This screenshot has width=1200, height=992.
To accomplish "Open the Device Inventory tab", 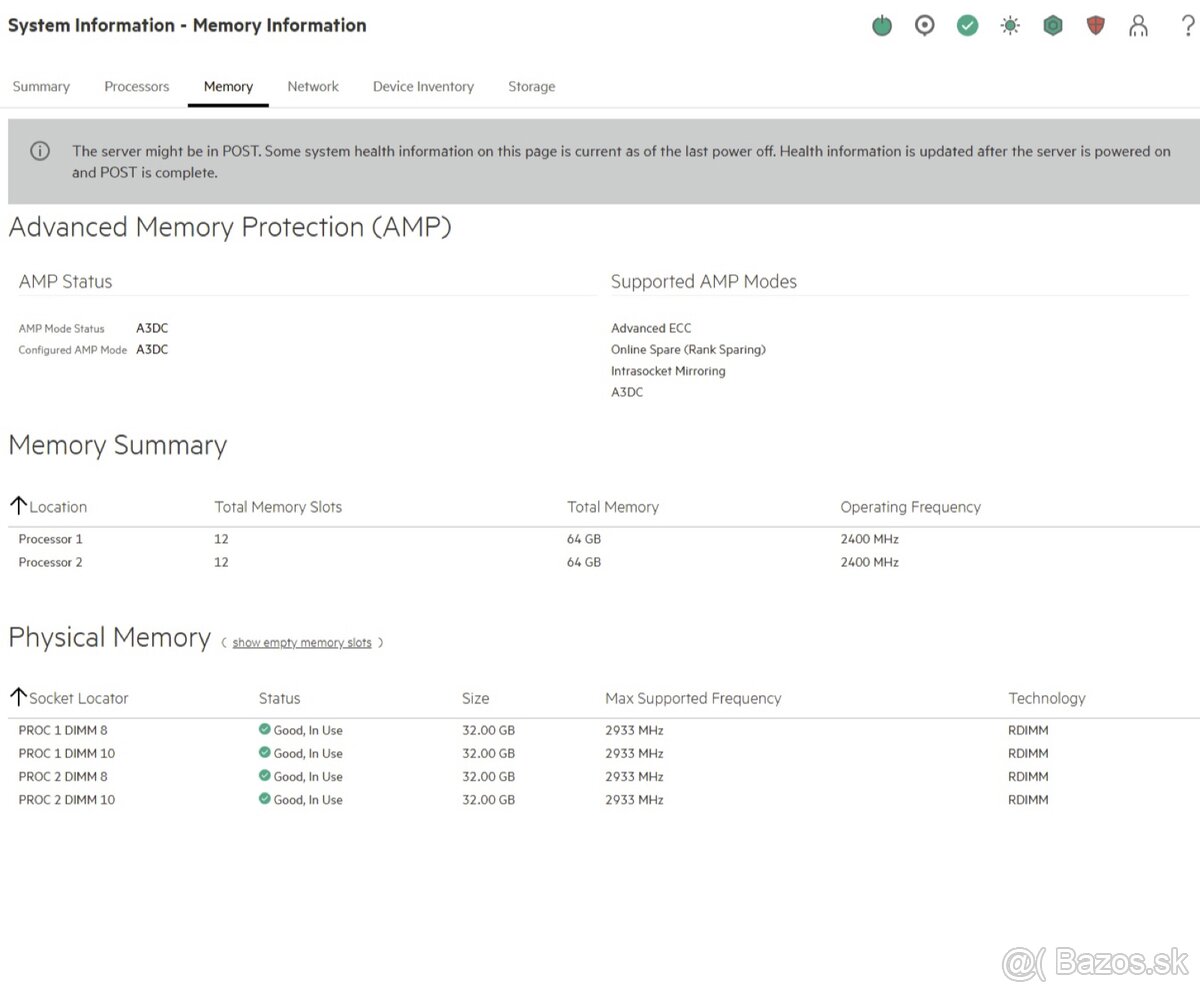I will [423, 87].
